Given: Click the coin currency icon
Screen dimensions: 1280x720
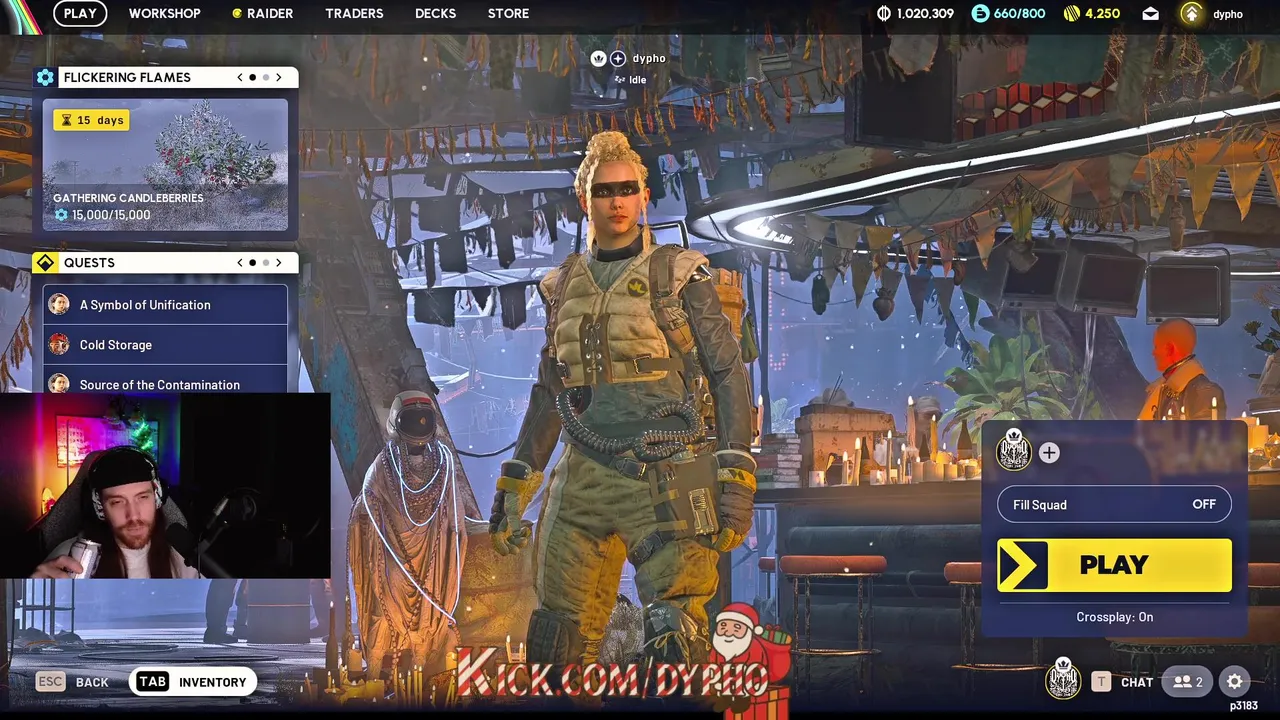Looking at the screenshot, I should tap(883, 13).
